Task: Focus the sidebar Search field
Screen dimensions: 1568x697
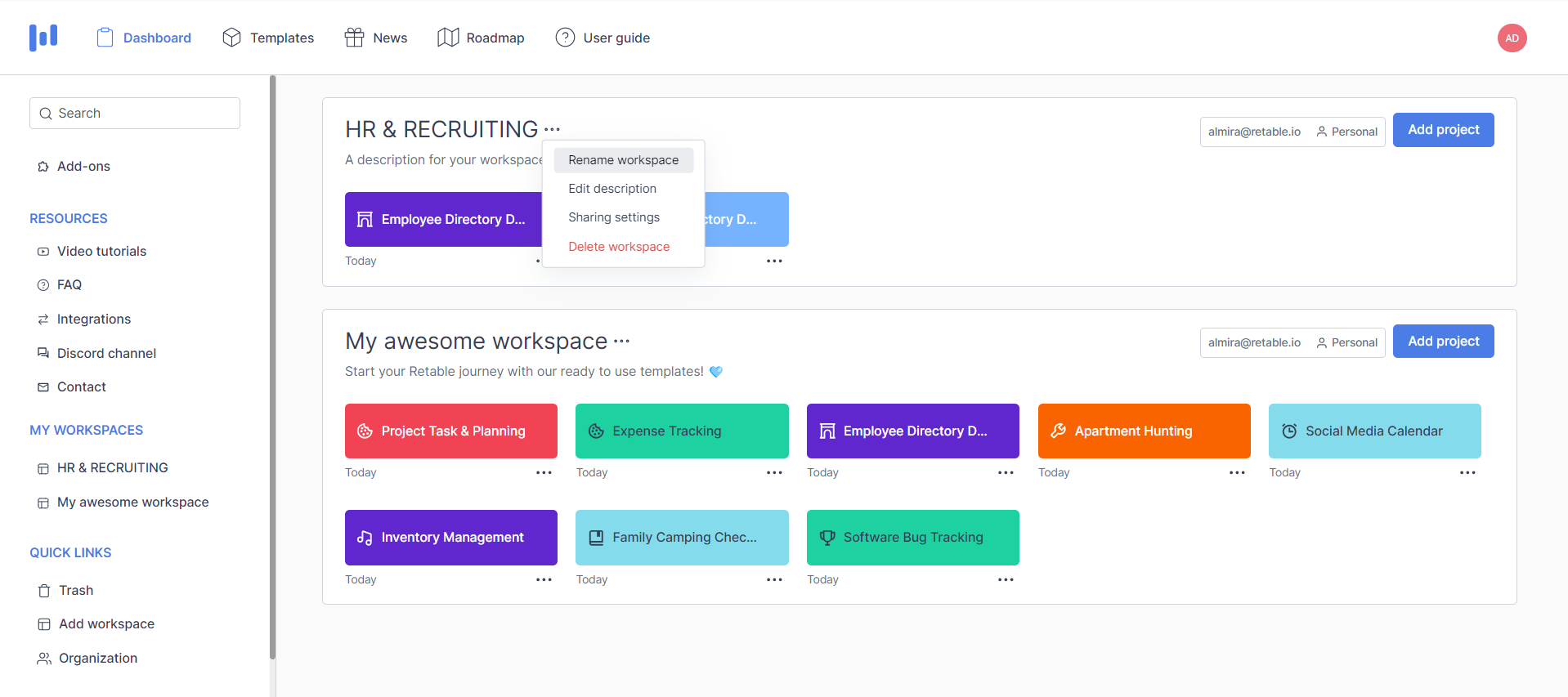Action: pos(135,114)
